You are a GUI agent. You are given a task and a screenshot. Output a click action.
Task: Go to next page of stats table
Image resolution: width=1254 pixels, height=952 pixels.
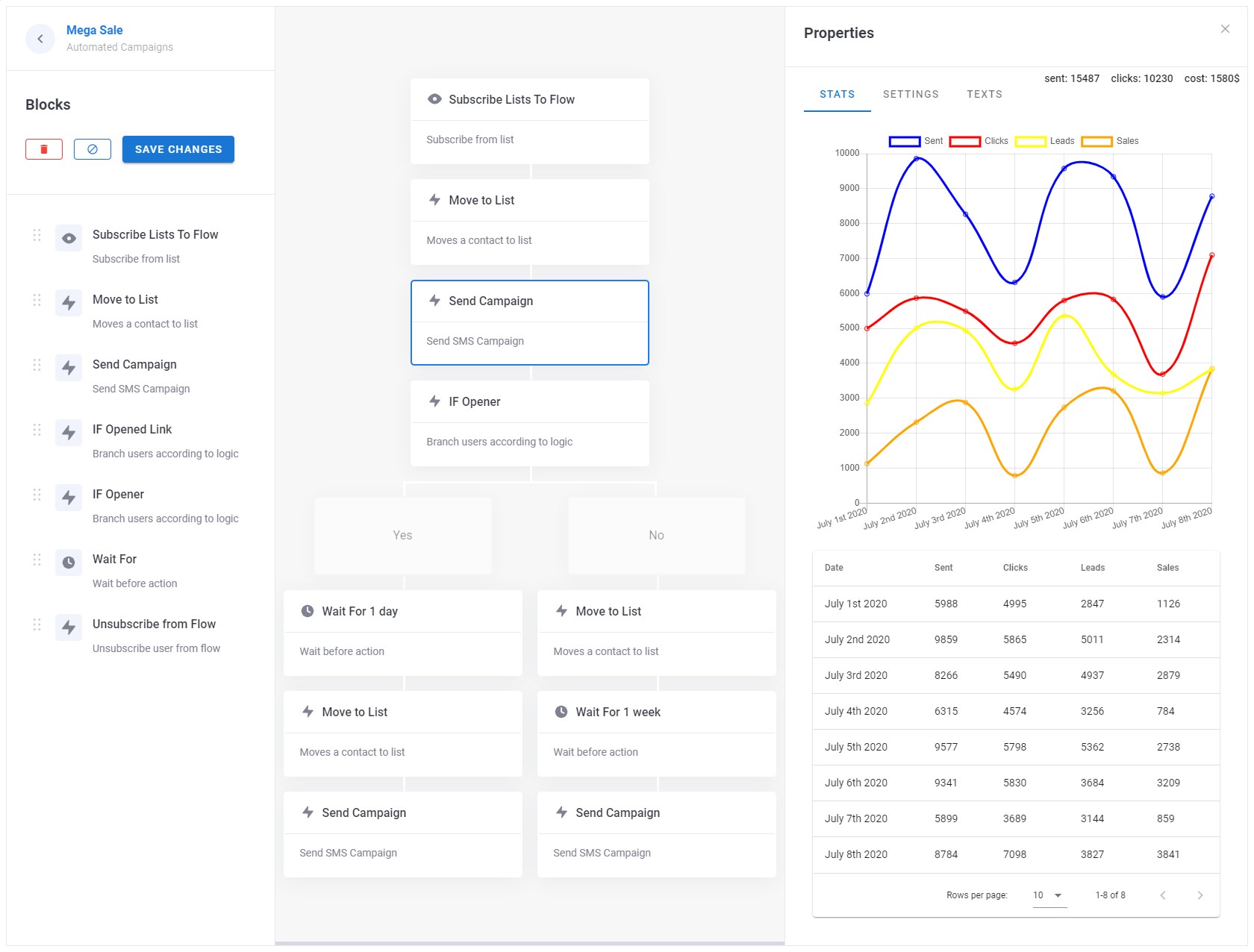(1200, 895)
